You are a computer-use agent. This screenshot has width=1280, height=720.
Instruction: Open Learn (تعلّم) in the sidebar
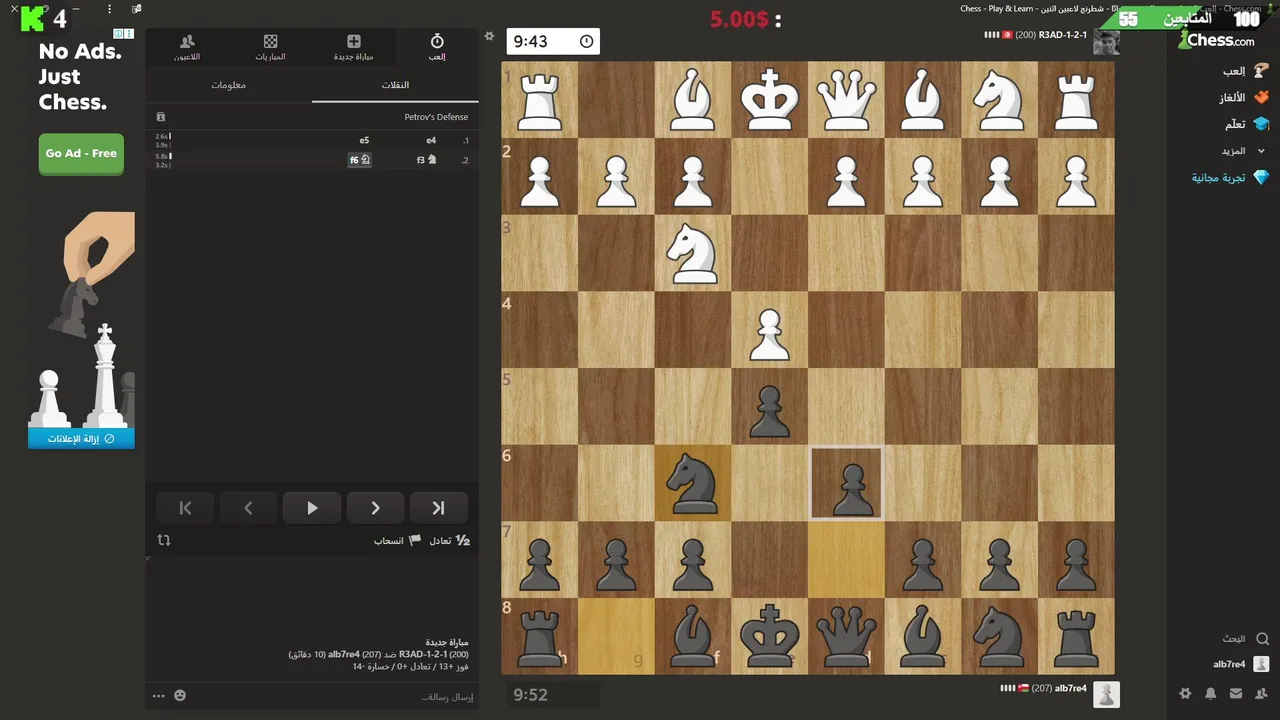pyautogui.click(x=1247, y=124)
